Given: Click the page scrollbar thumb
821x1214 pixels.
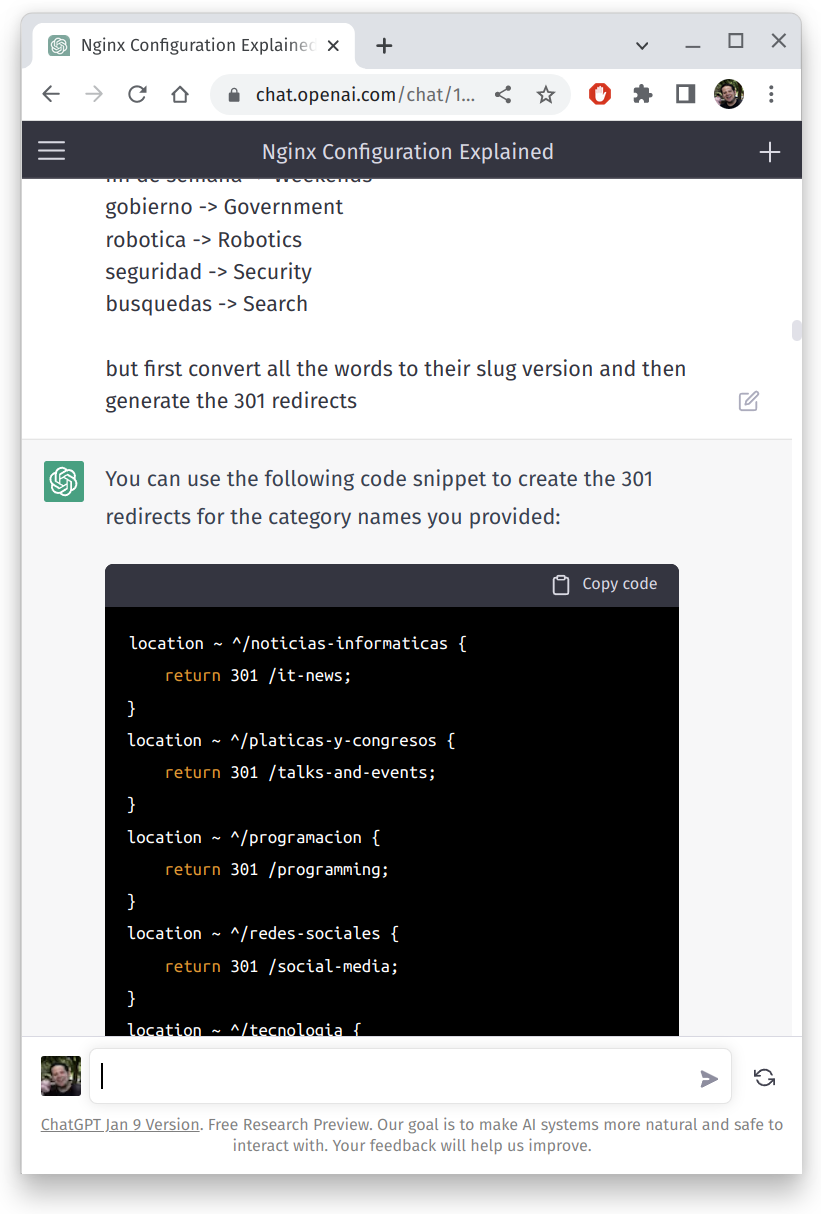Looking at the screenshot, I should click(796, 331).
